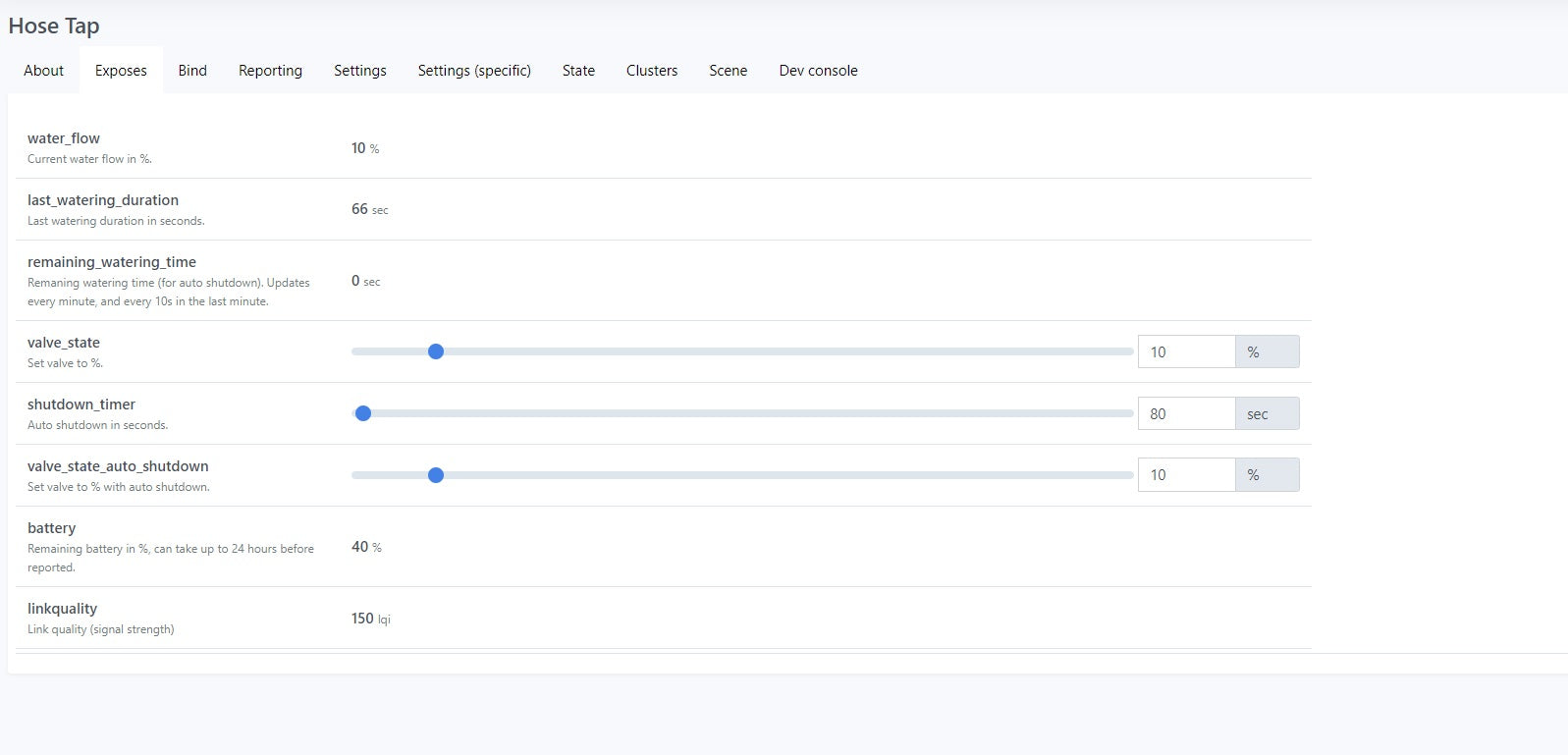Select the Scene tab
The image size is (1568, 755).
728,71
